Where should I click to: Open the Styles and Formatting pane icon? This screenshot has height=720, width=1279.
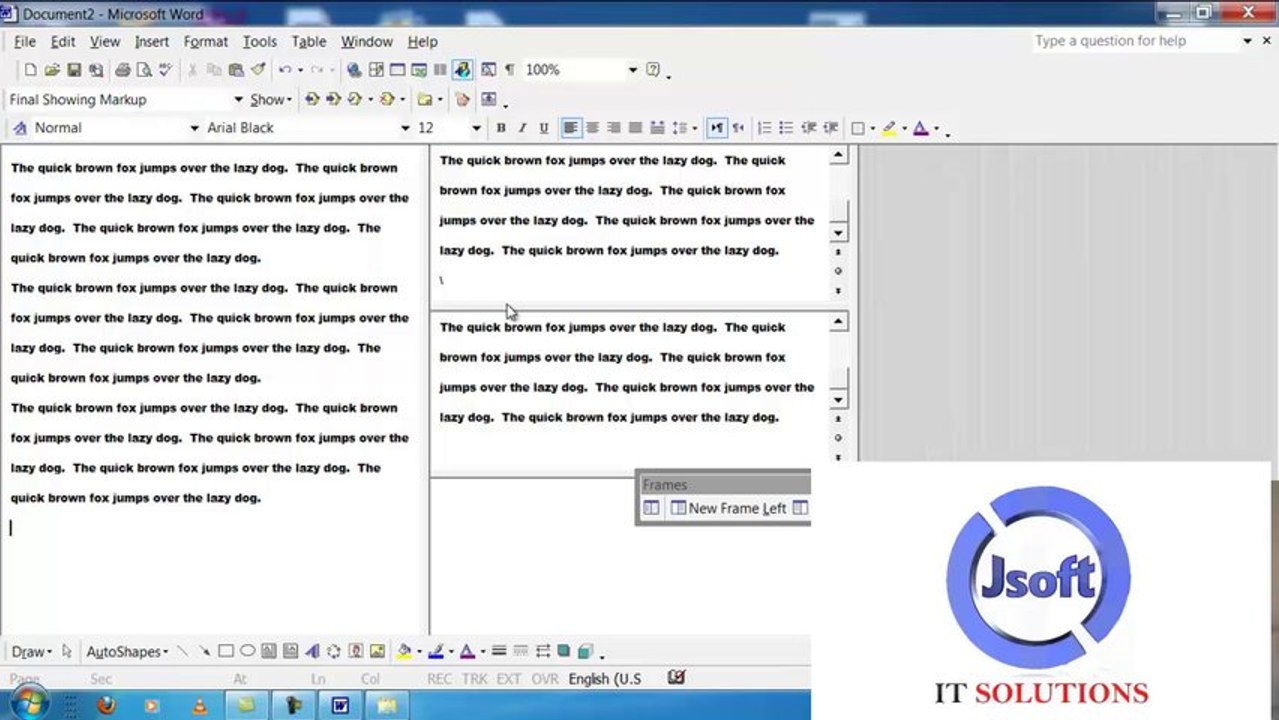(x=19, y=128)
